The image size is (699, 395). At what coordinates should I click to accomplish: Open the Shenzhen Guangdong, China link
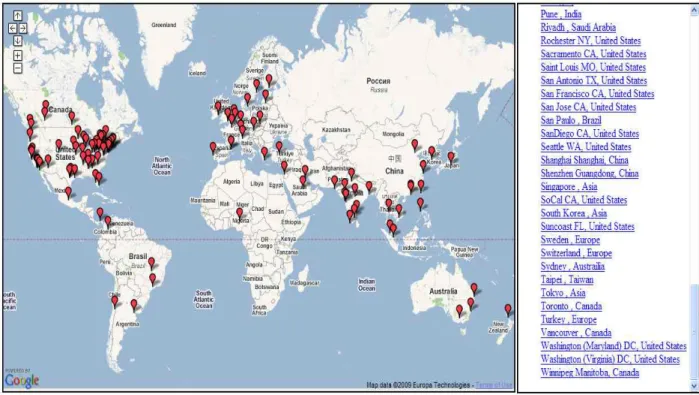589,173
